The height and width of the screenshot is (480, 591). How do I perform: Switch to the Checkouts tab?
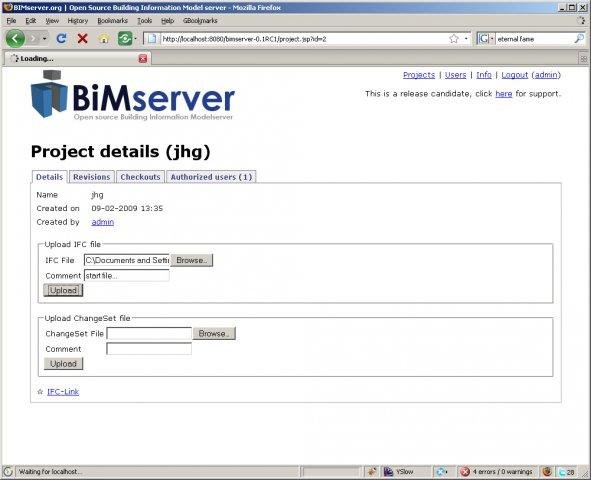pos(140,177)
